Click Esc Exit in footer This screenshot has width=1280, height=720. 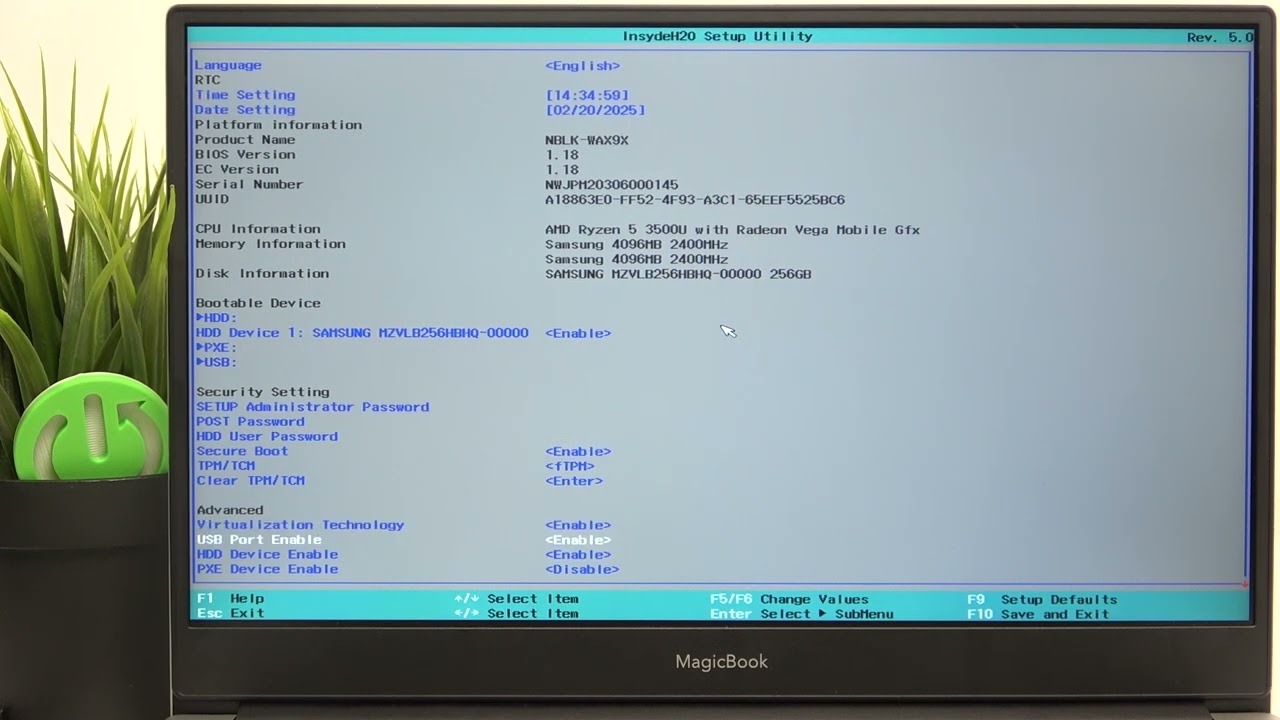coord(230,613)
